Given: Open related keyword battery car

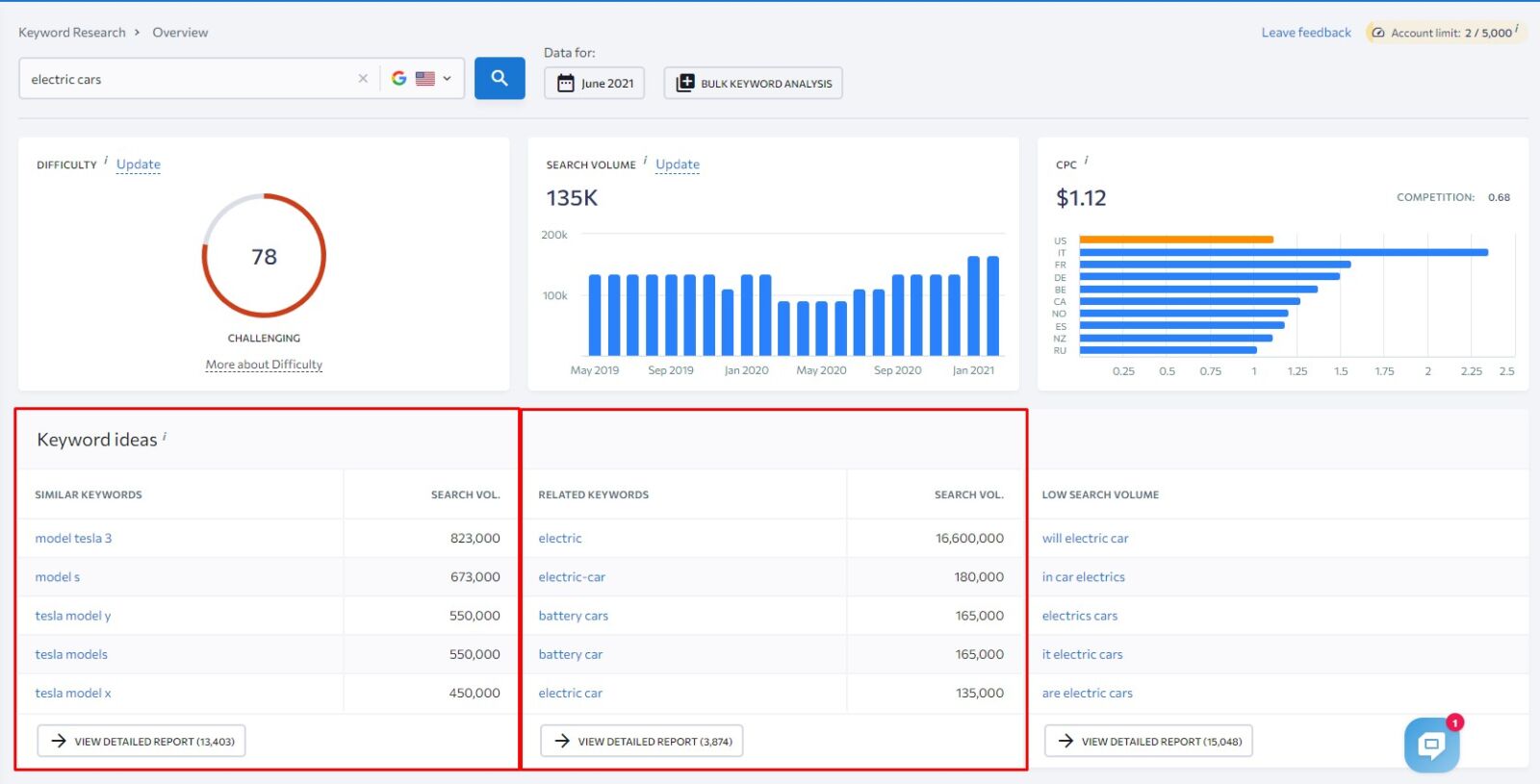Looking at the screenshot, I should tap(571, 654).
